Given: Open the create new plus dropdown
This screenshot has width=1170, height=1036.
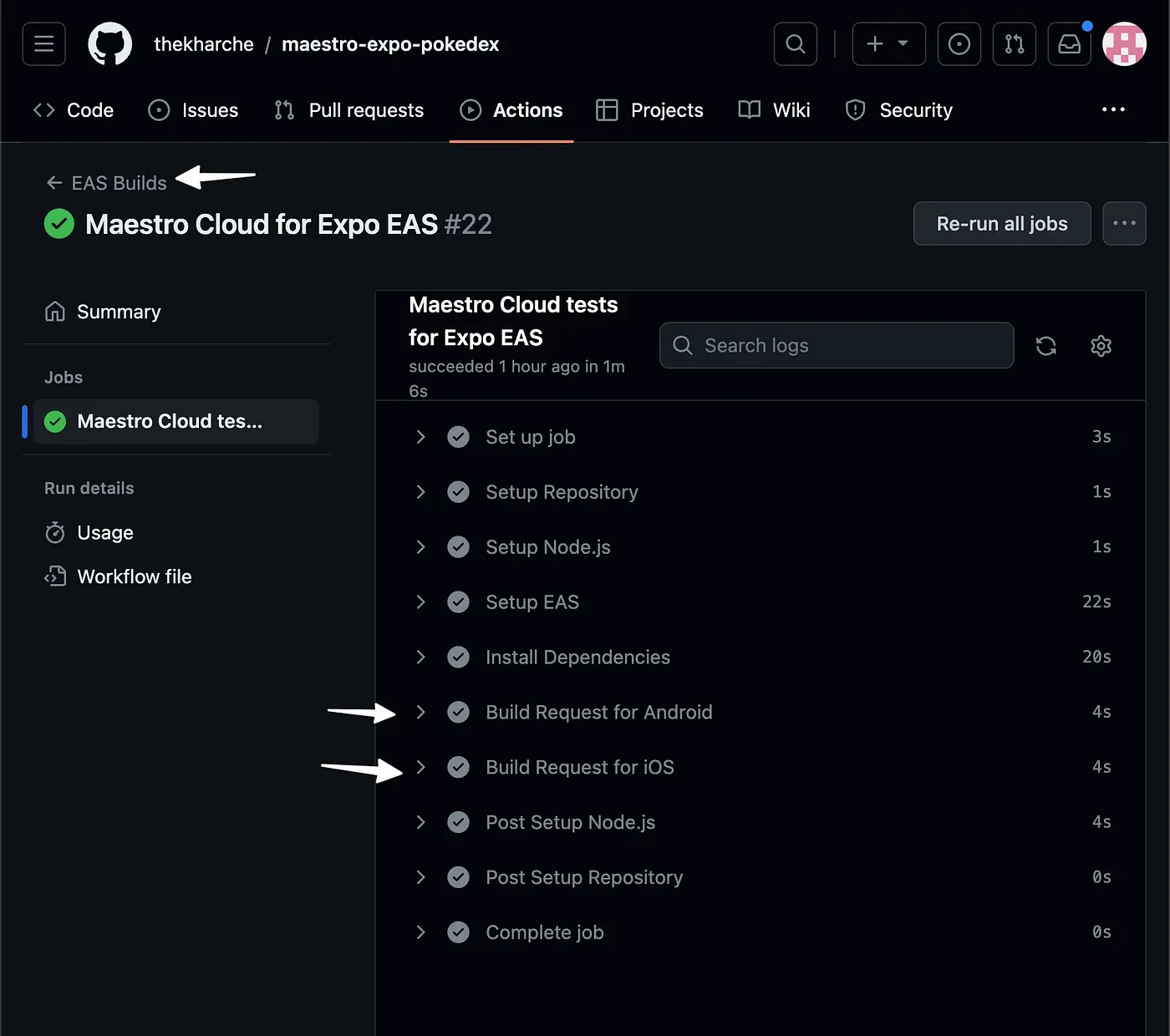Looking at the screenshot, I should 888,44.
